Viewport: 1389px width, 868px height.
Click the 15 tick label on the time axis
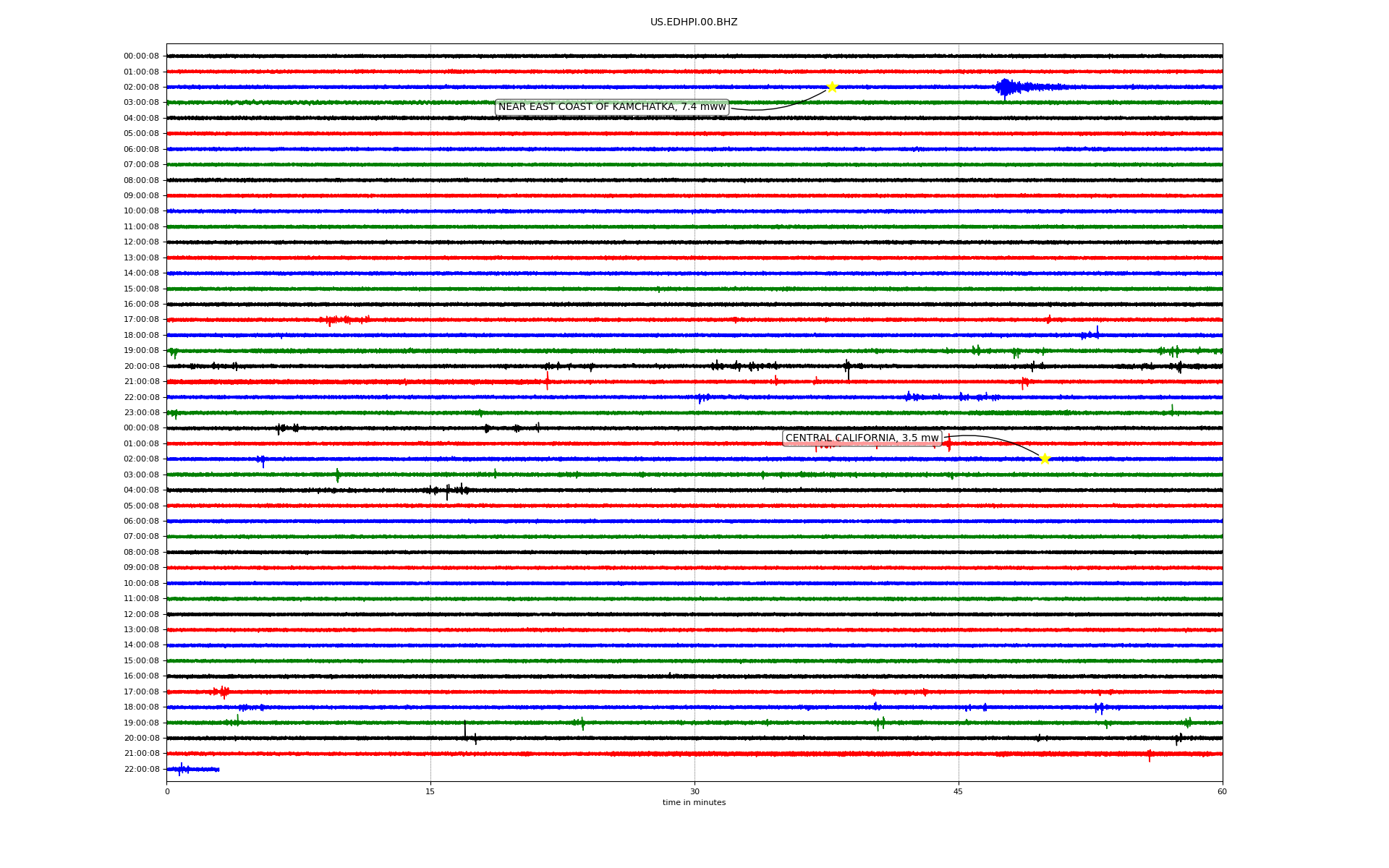pyautogui.click(x=430, y=791)
